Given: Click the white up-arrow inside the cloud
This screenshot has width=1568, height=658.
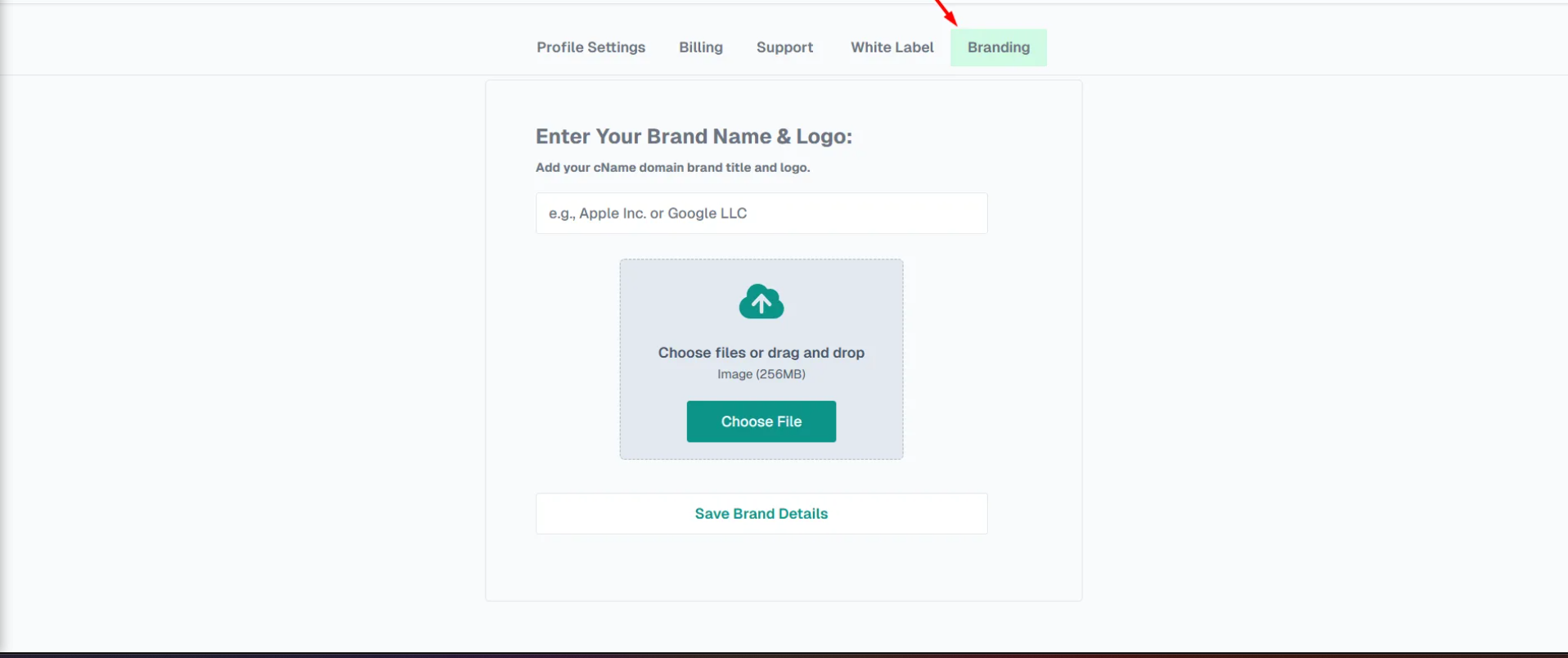Looking at the screenshot, I should (762, 304).
